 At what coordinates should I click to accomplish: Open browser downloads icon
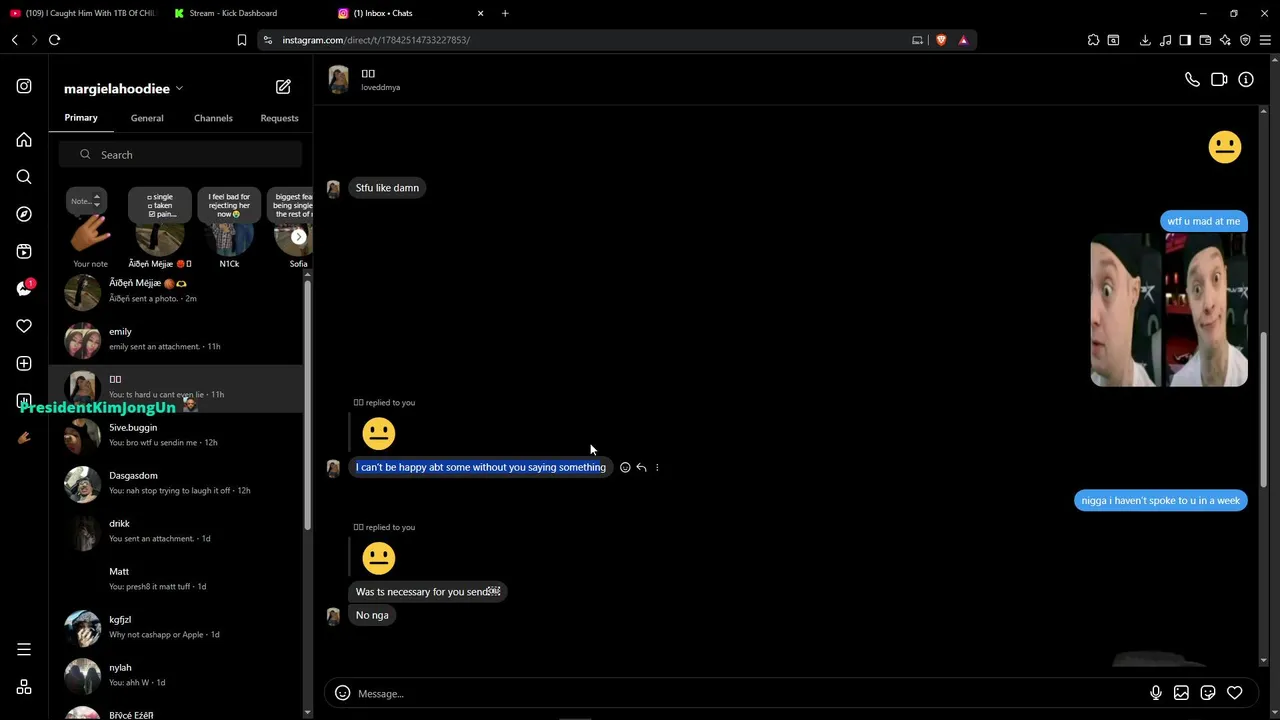pos(1145,40)
